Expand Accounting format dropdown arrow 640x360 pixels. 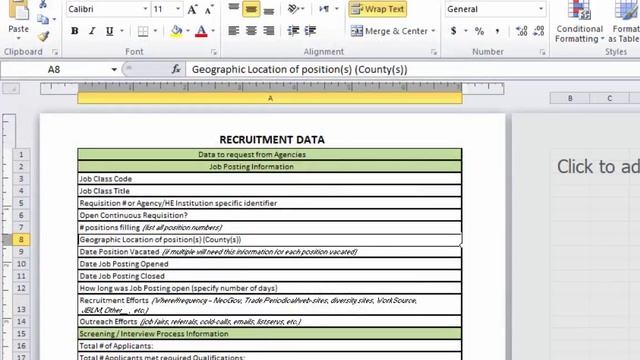click(465, 31)
